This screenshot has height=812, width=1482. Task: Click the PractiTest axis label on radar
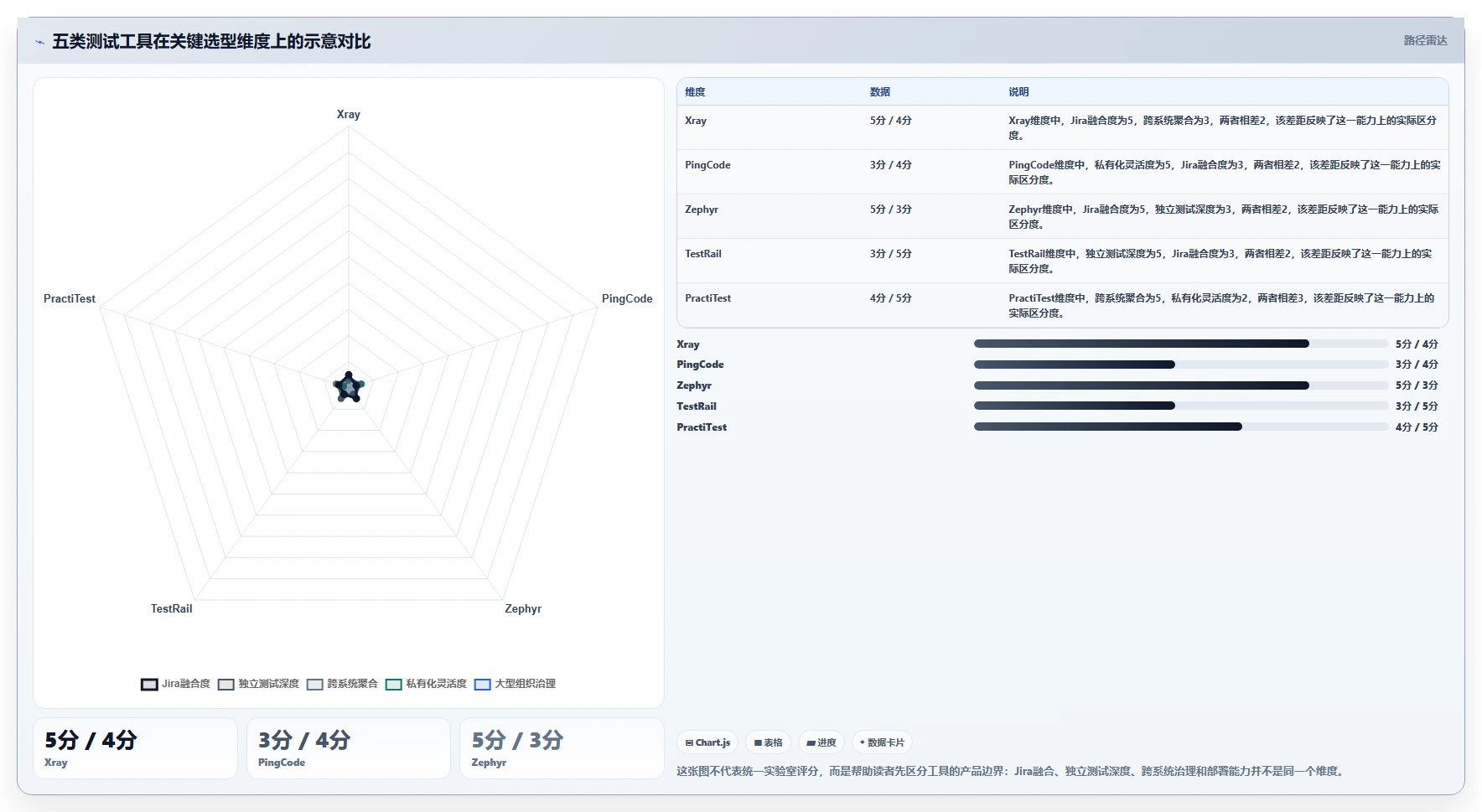pos(70,298)
